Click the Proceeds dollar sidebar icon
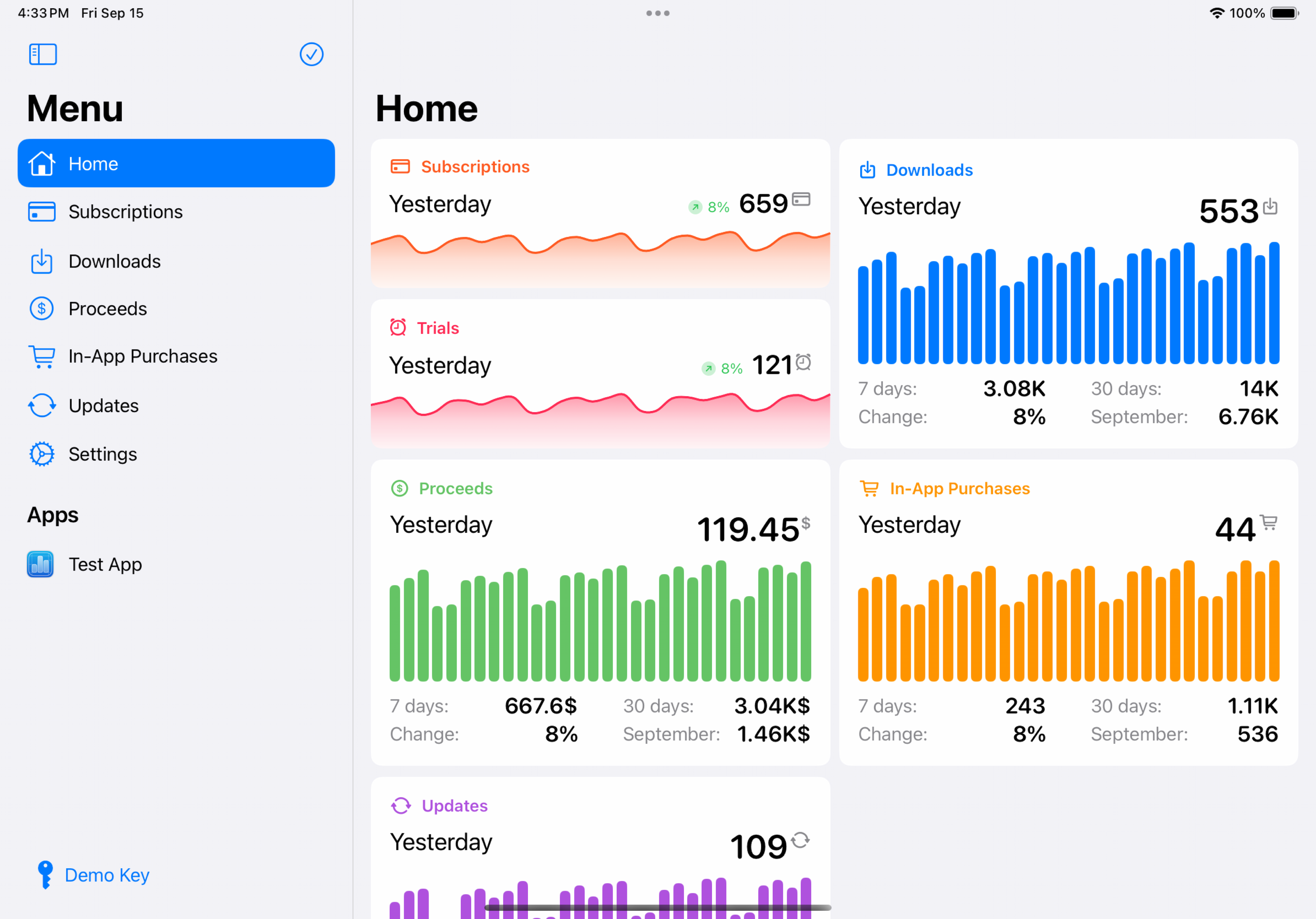1316x919 pixels. 41,309
